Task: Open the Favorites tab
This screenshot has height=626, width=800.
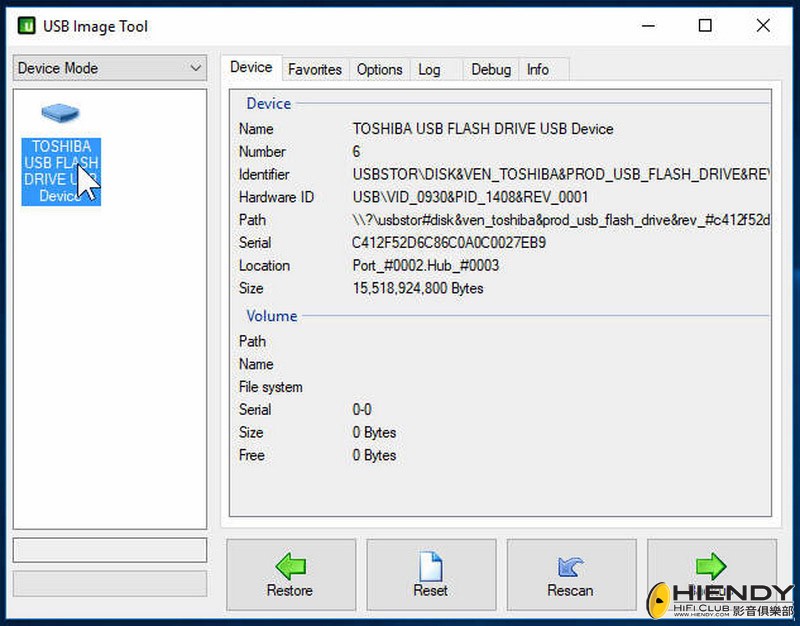Action: click(x=315, y=70)
